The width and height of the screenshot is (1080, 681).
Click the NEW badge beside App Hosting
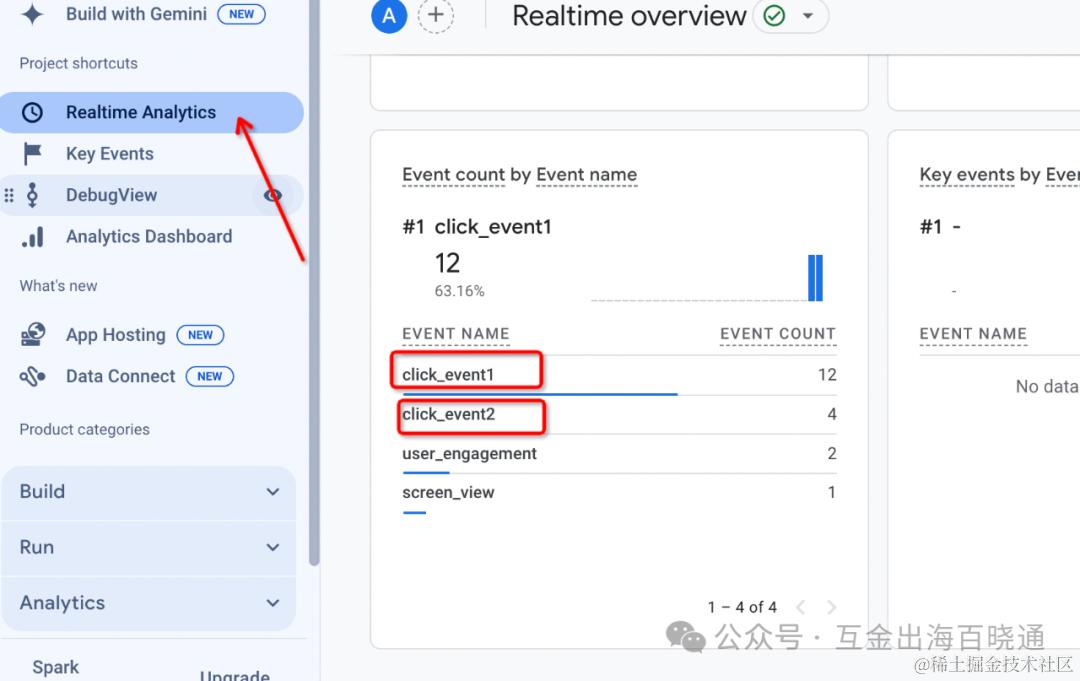coord(200,335)
